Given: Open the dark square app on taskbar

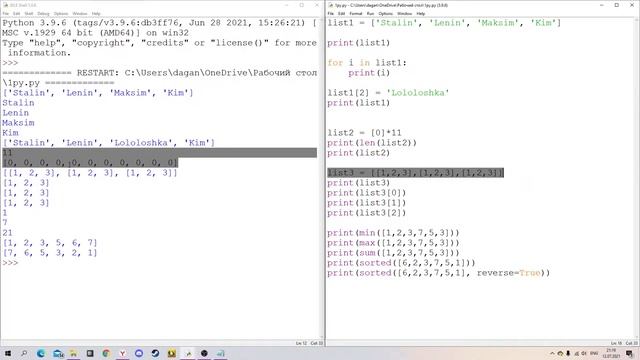Looking at the screenshot, I should pyautogui.click(x=90, y=353).
